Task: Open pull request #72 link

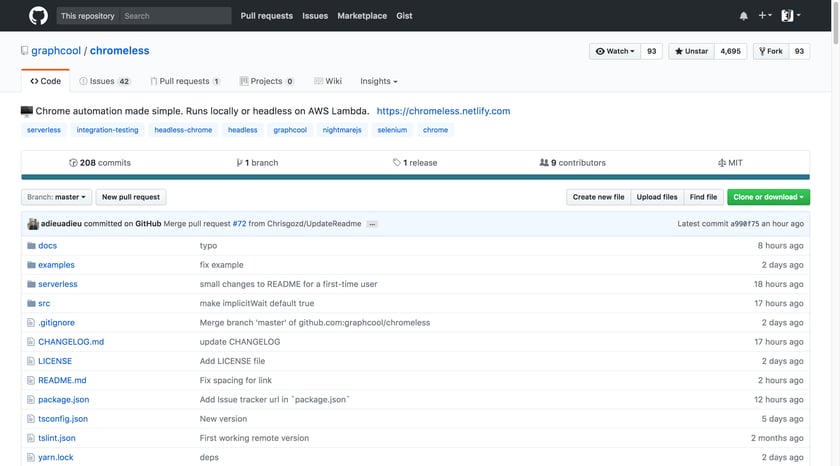Action: coord(239,224)
